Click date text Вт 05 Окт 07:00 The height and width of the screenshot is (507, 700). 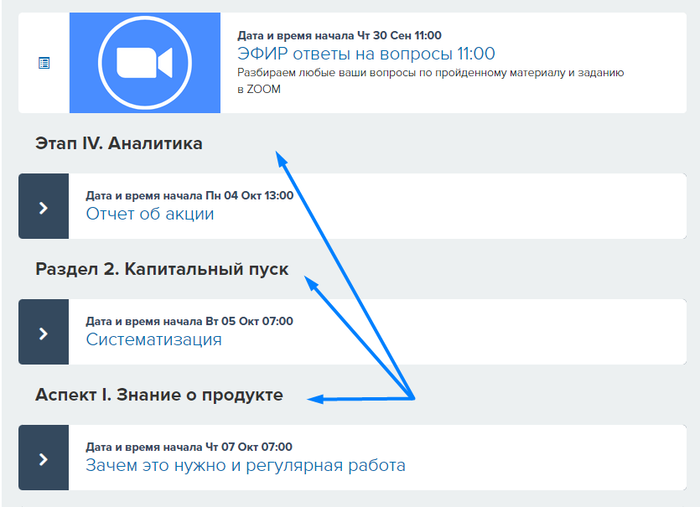[x=249, y=321]
